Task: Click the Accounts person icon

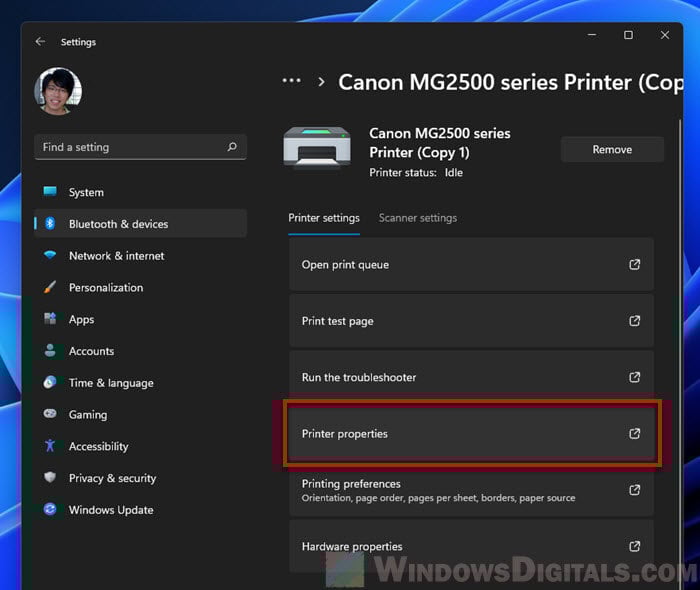Action: [50, 350]
